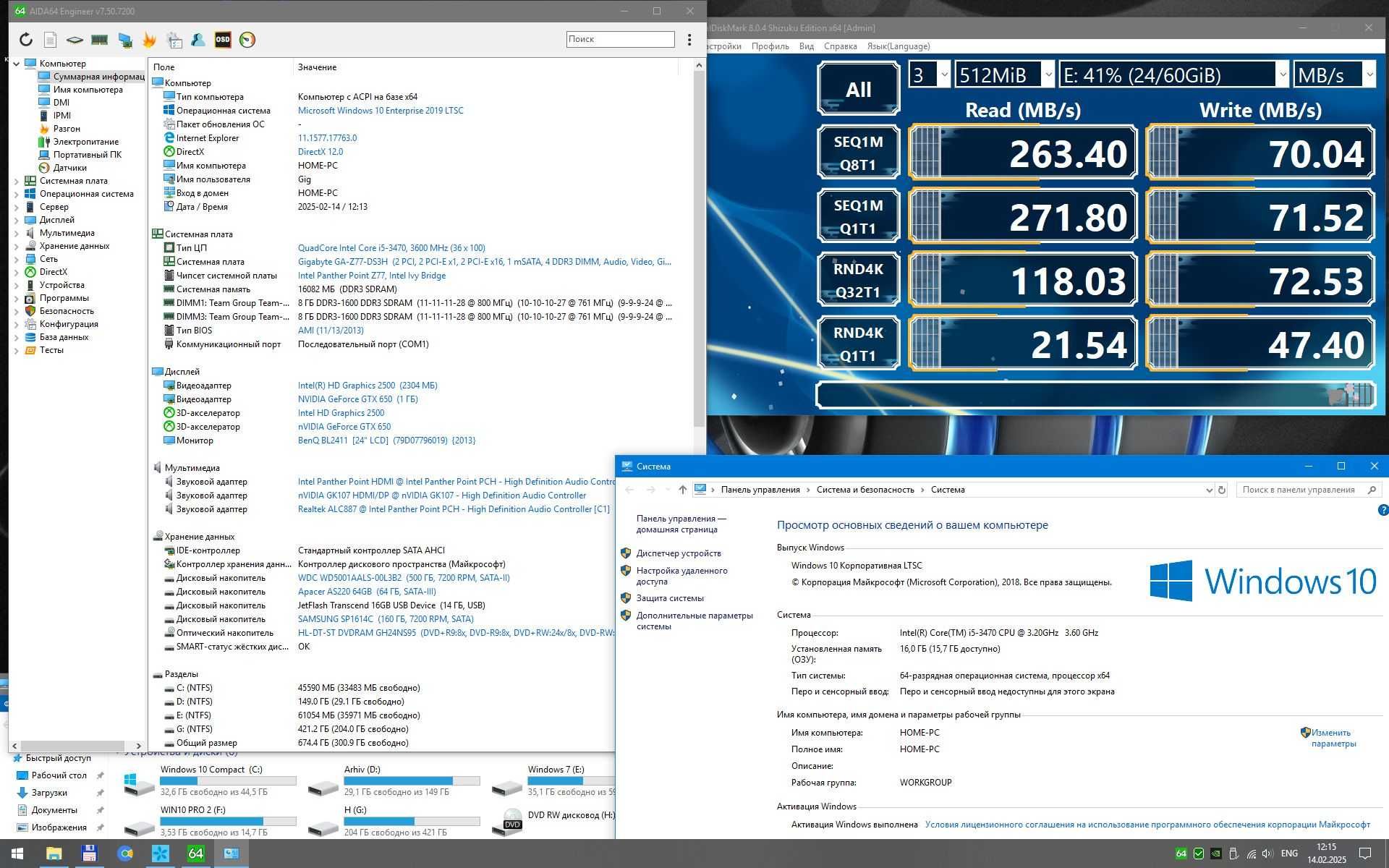The image size is (1389, 868).
Task: Click the user silhouette icon in AIDA64 toolbar
Action: pyautogui.click(x=198, y=40)
